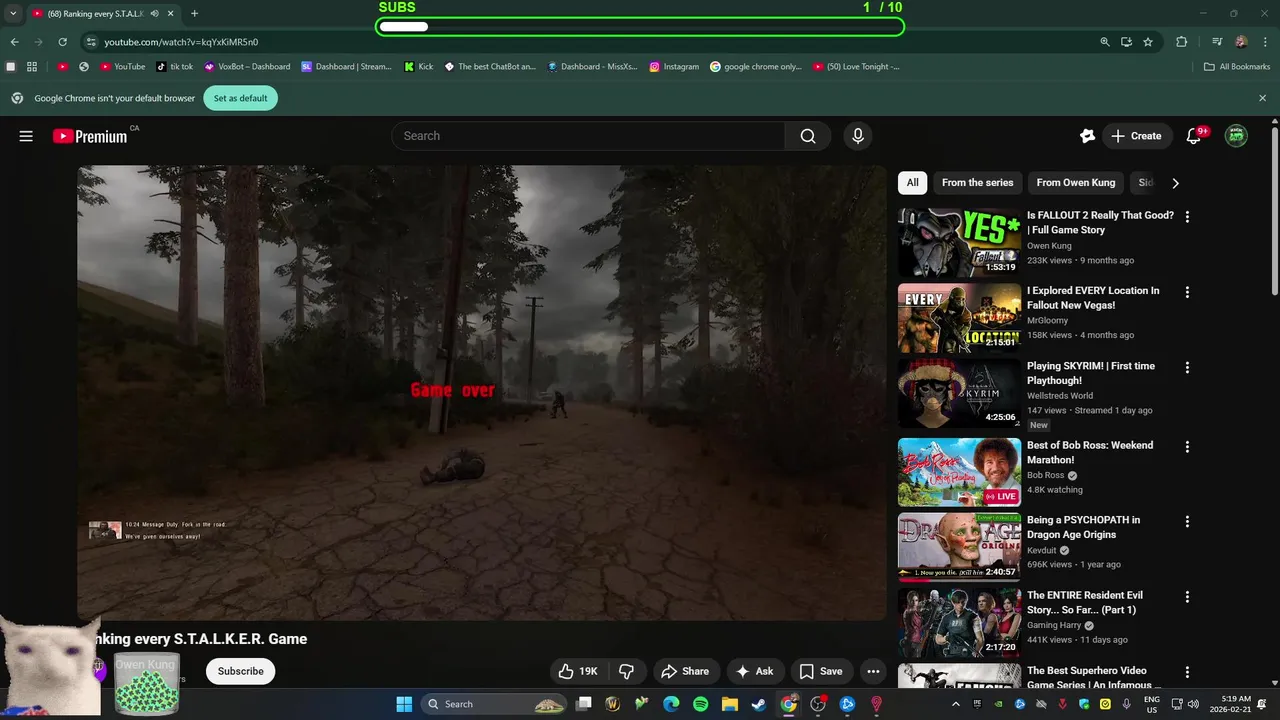Open the YouTube account avatar menu
Image resolution: width=1280 pixels, height=720 pixels.
[x=1237, y=136]
